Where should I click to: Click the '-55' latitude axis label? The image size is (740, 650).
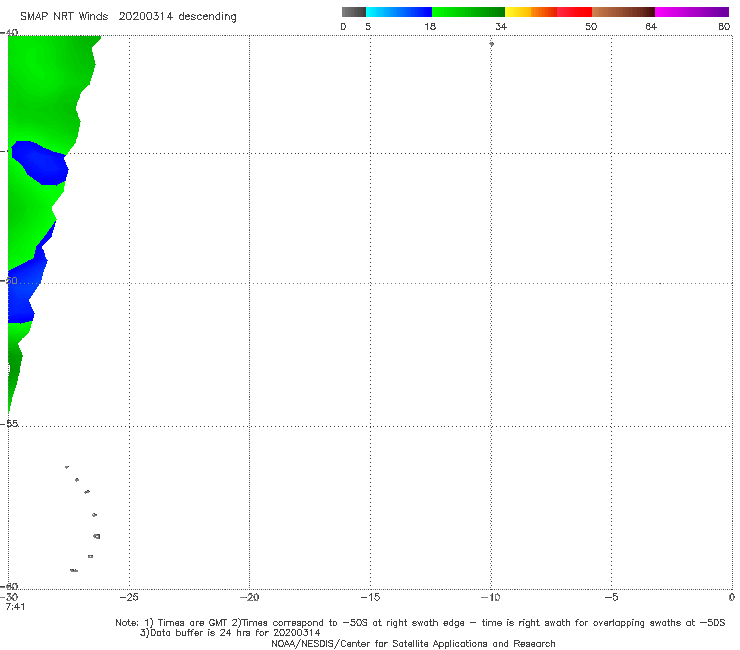coord(9,424)
